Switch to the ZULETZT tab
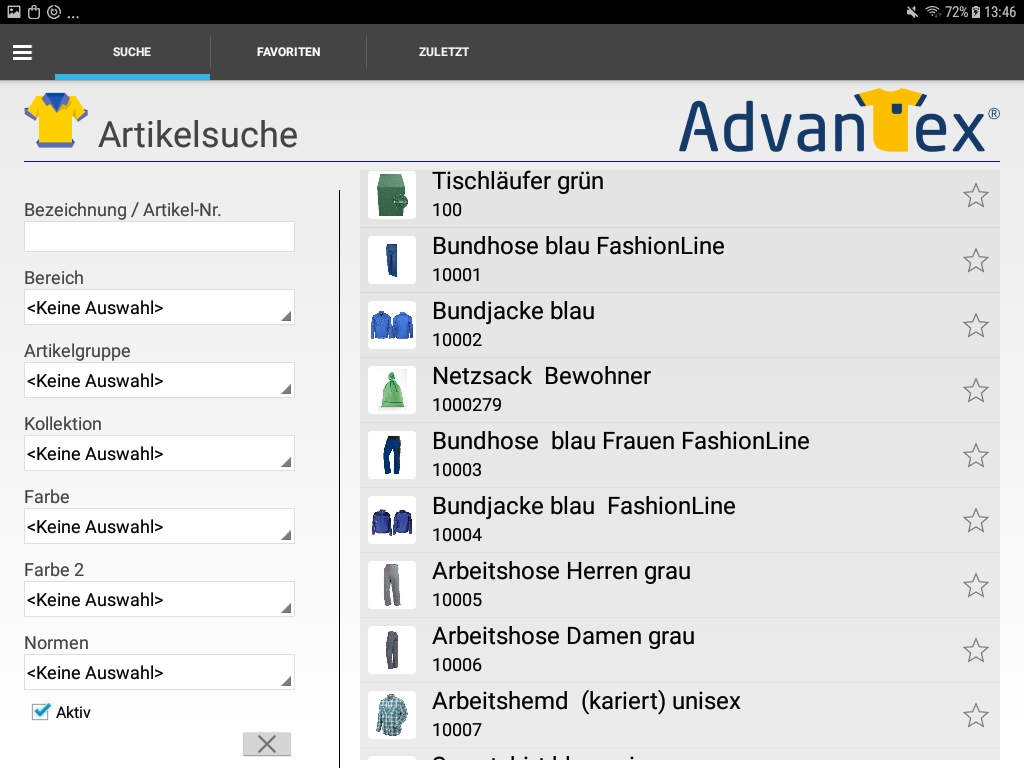This screenshot has width=1024, height=768. pyautogui.click(x=443, y=52)
